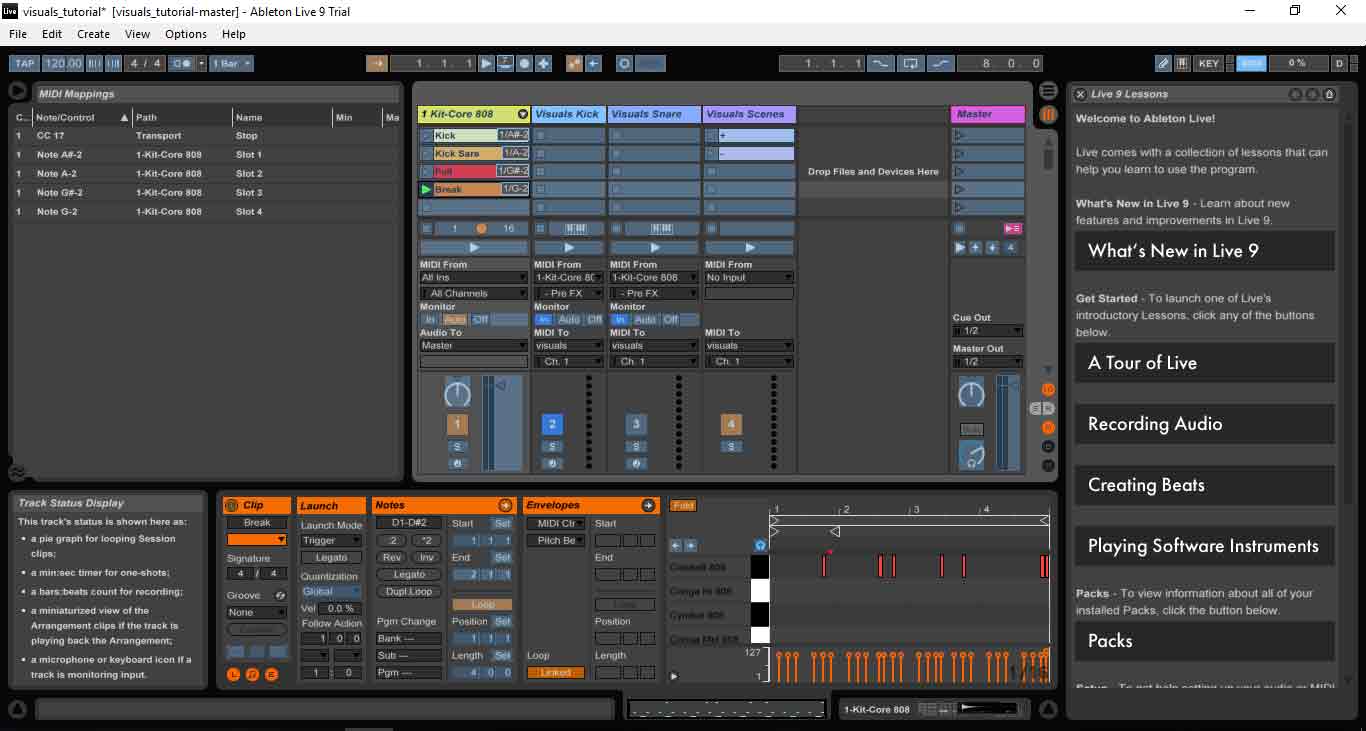Toggle the Mixer section selector icon
Viewport: 1366px width, 731px height.
click(x=1048, y=427)
